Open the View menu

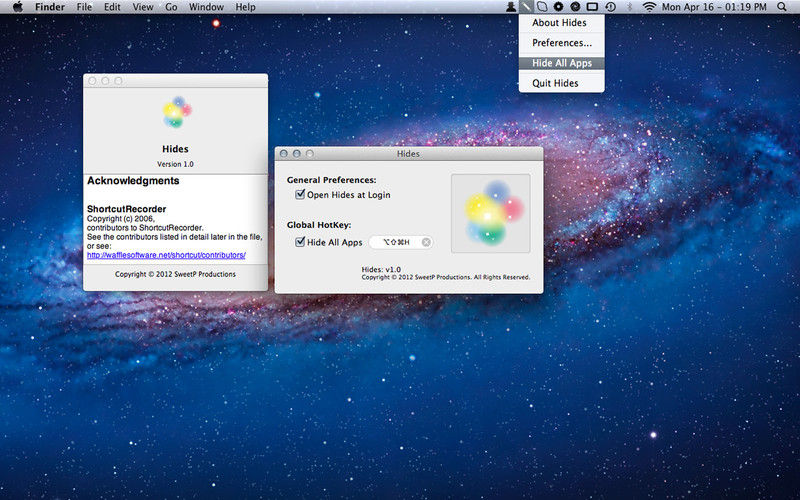[143, 7]
